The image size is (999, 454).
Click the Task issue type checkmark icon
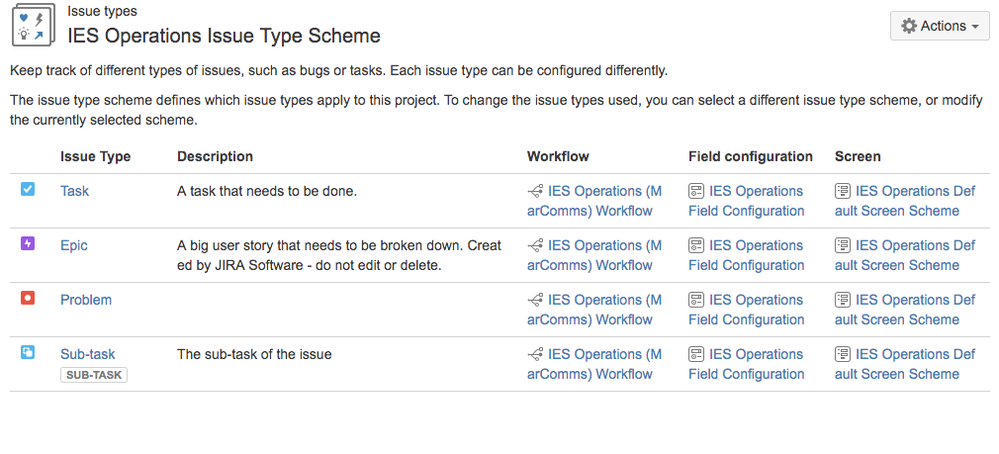28,189
